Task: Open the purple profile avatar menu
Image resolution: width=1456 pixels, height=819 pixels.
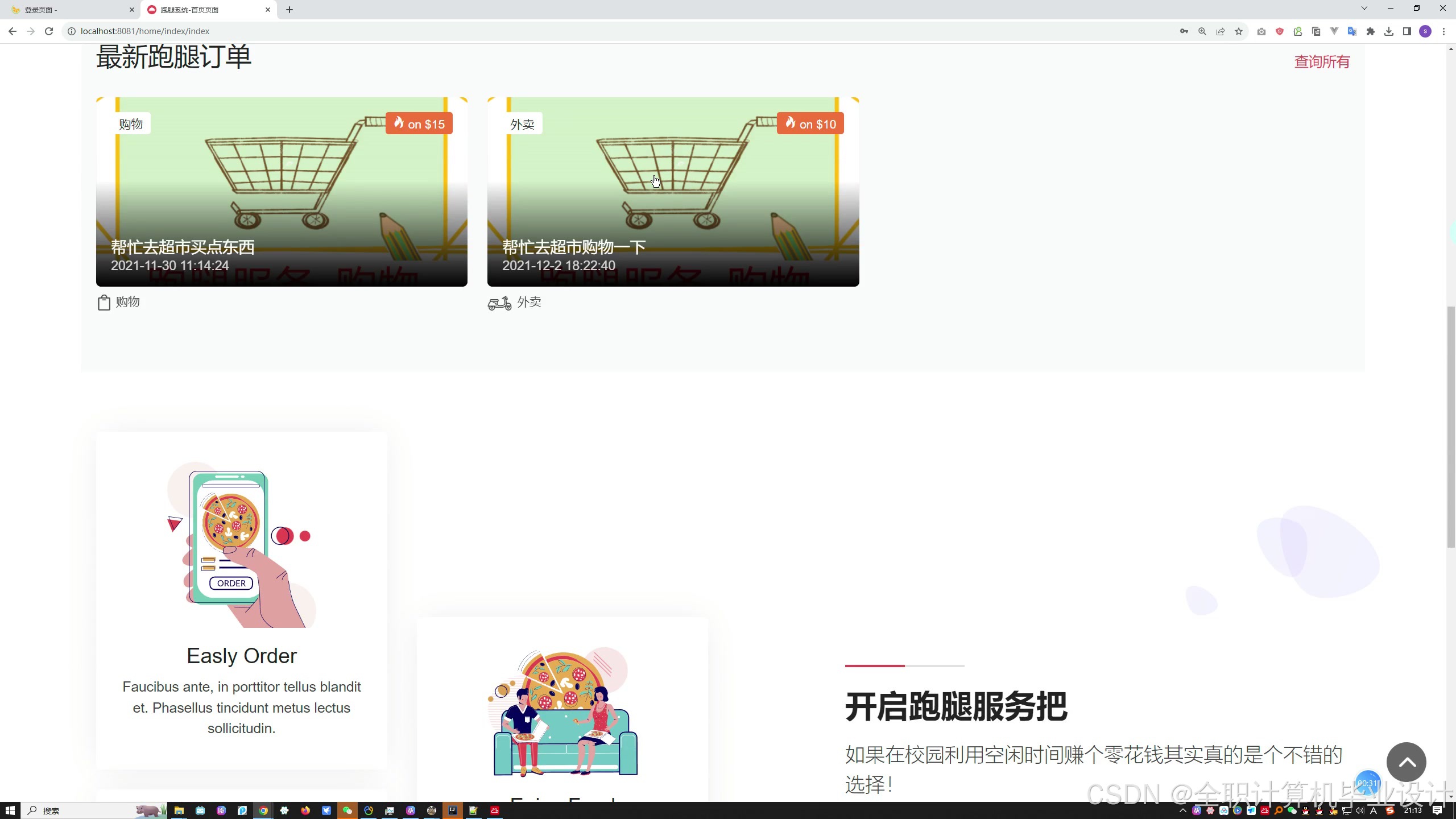Action: point(1425,31)
